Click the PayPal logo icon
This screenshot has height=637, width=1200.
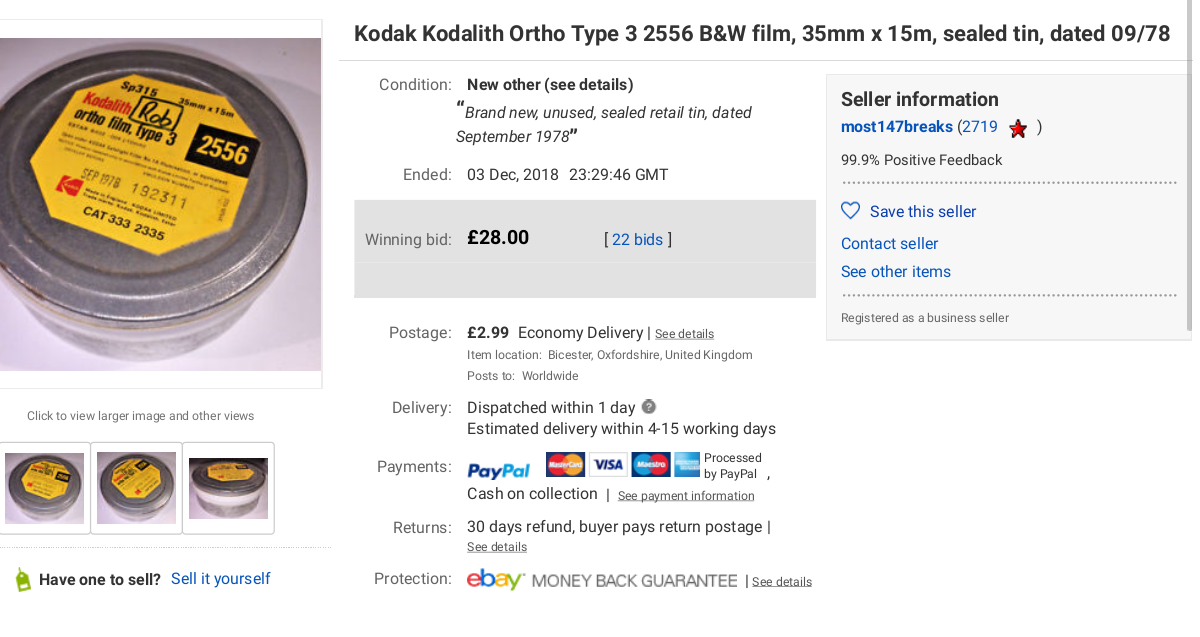[499, 470]
